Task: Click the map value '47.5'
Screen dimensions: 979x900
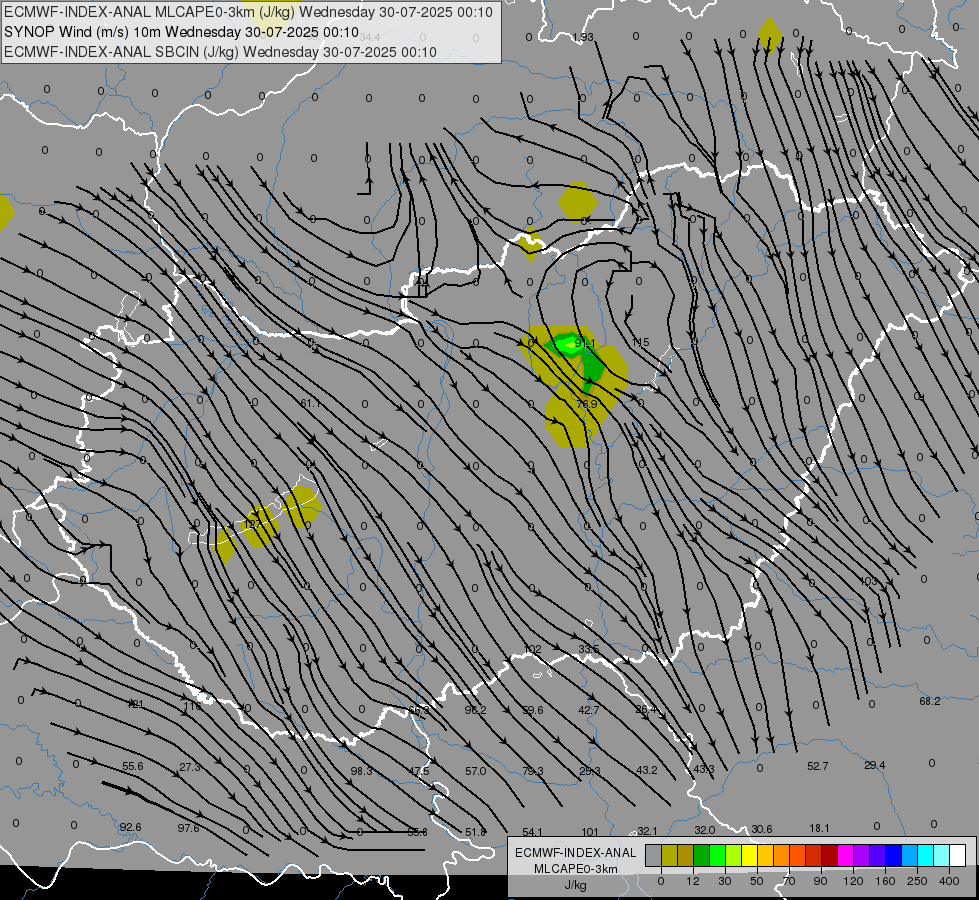Action: [x=419, y=771]
